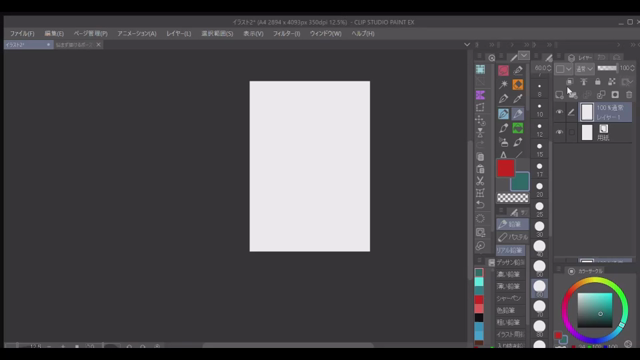This screenshot has height=360, width=640.
Task: Switch to the second document tab
Action: tap(74, 44)
